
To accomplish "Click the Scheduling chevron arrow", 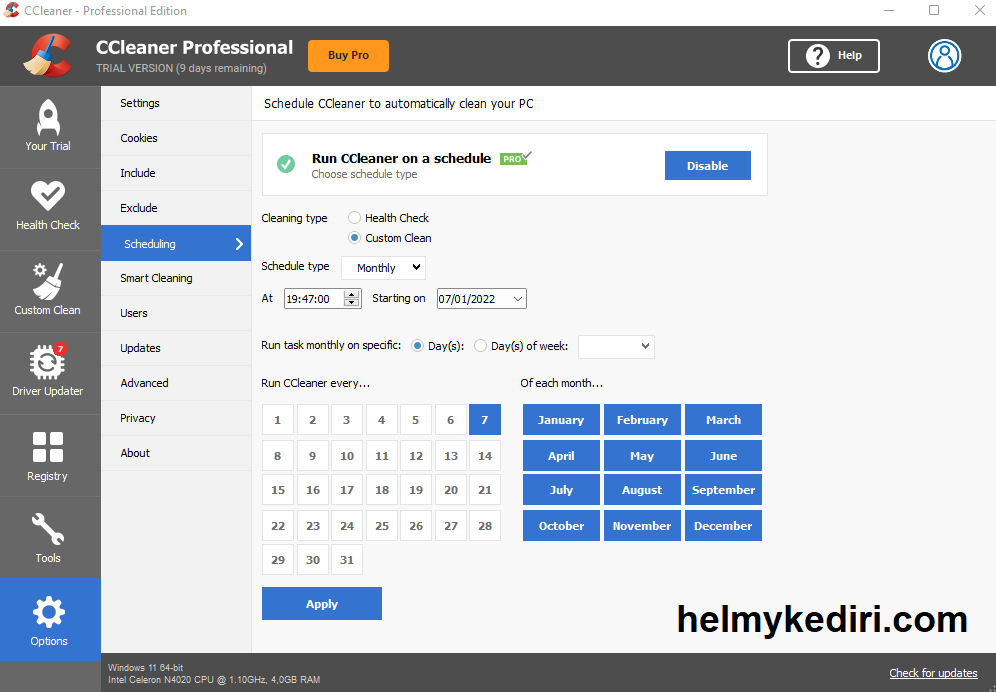I will click(x=239, y=244).
